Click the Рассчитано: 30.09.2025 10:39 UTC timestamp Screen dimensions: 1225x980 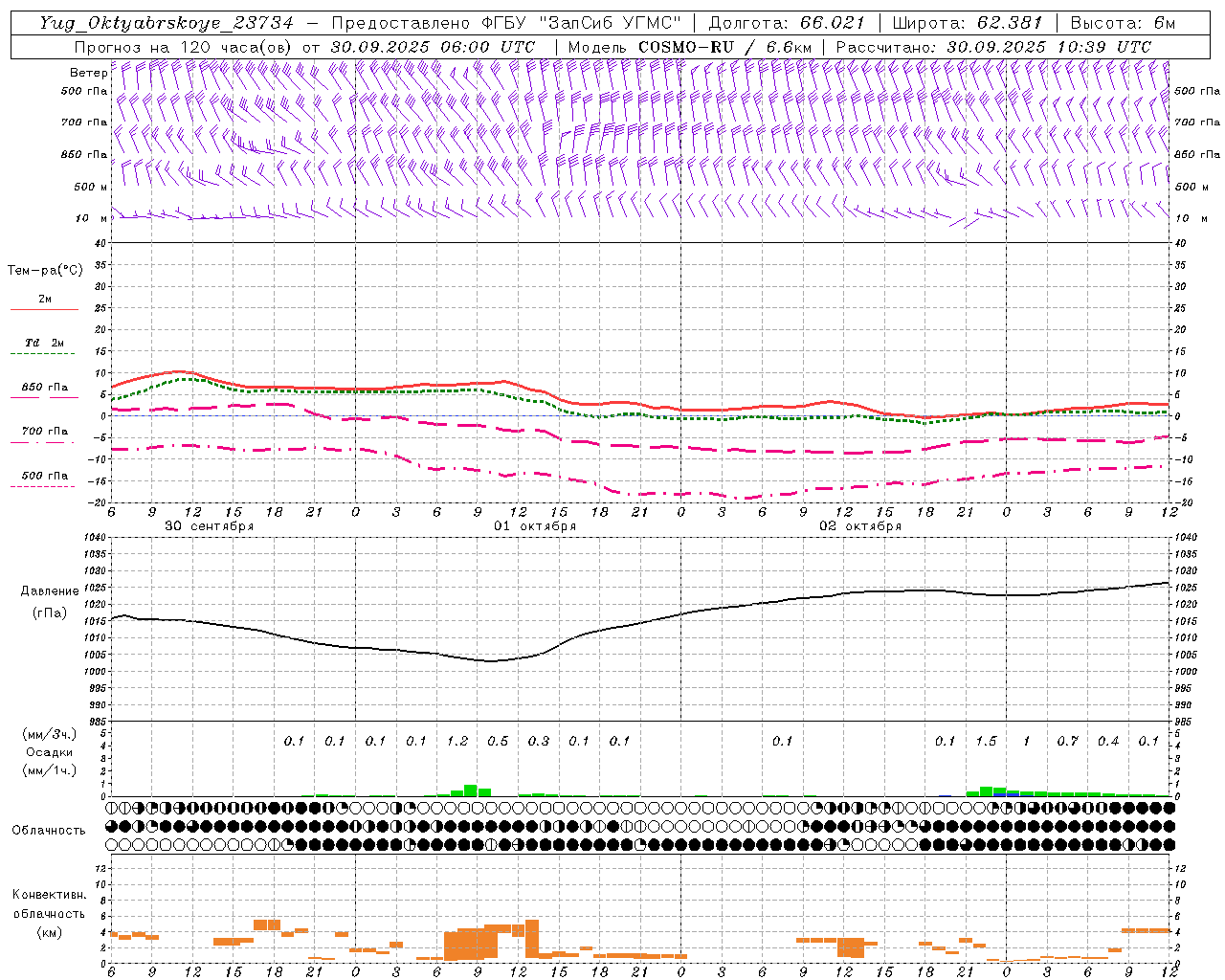pyautogui.click(x=994, y=47)
